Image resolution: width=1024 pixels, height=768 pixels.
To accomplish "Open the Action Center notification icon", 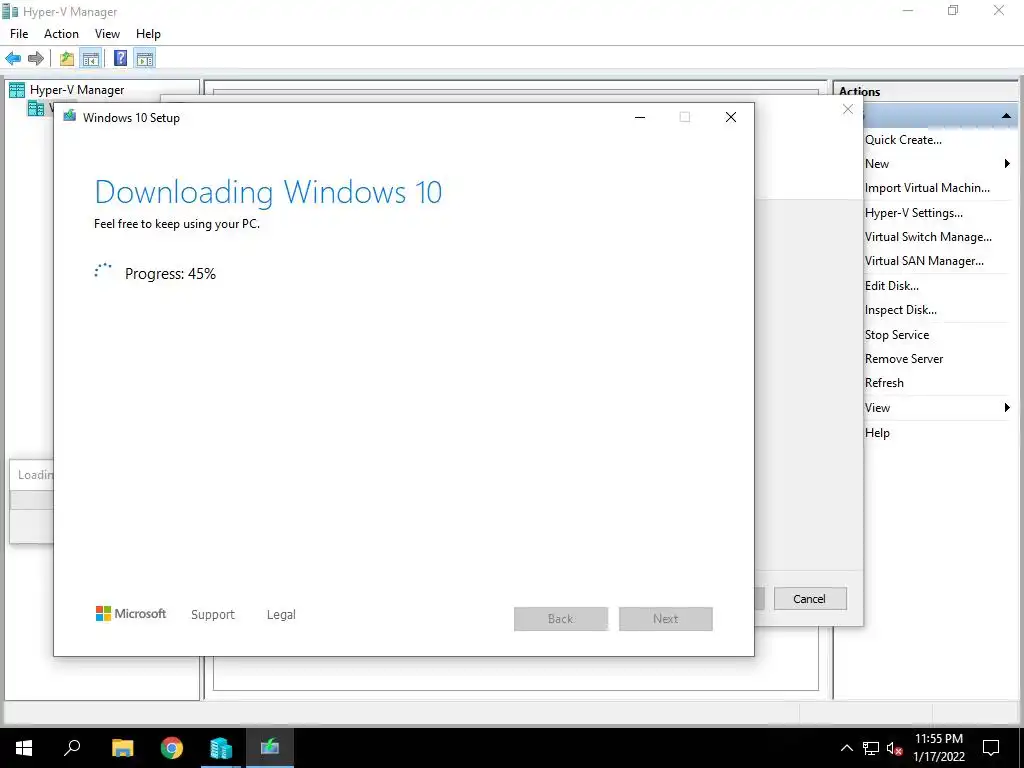I will pos(991,748).
